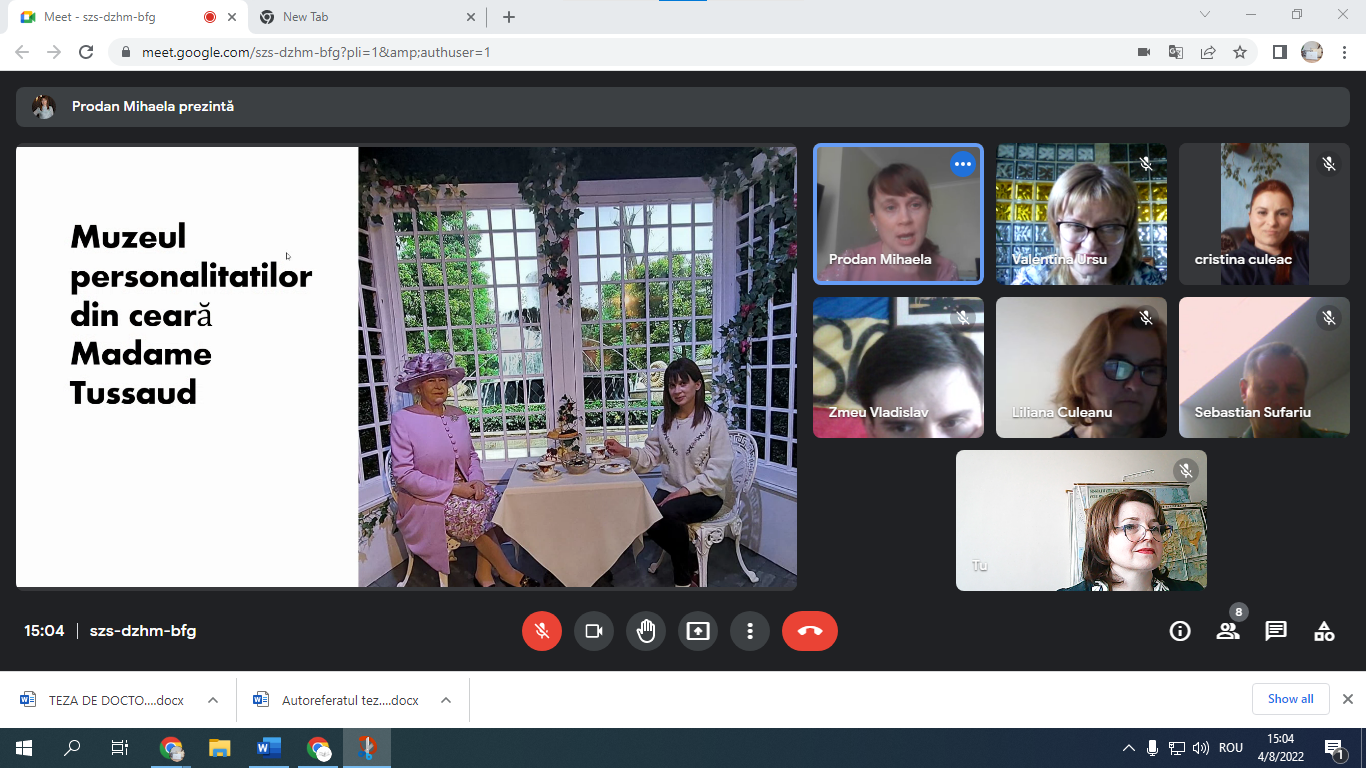1366x768 pixels.
Task: Open the in-call chat panel
Action: (x=1276, y=631)
